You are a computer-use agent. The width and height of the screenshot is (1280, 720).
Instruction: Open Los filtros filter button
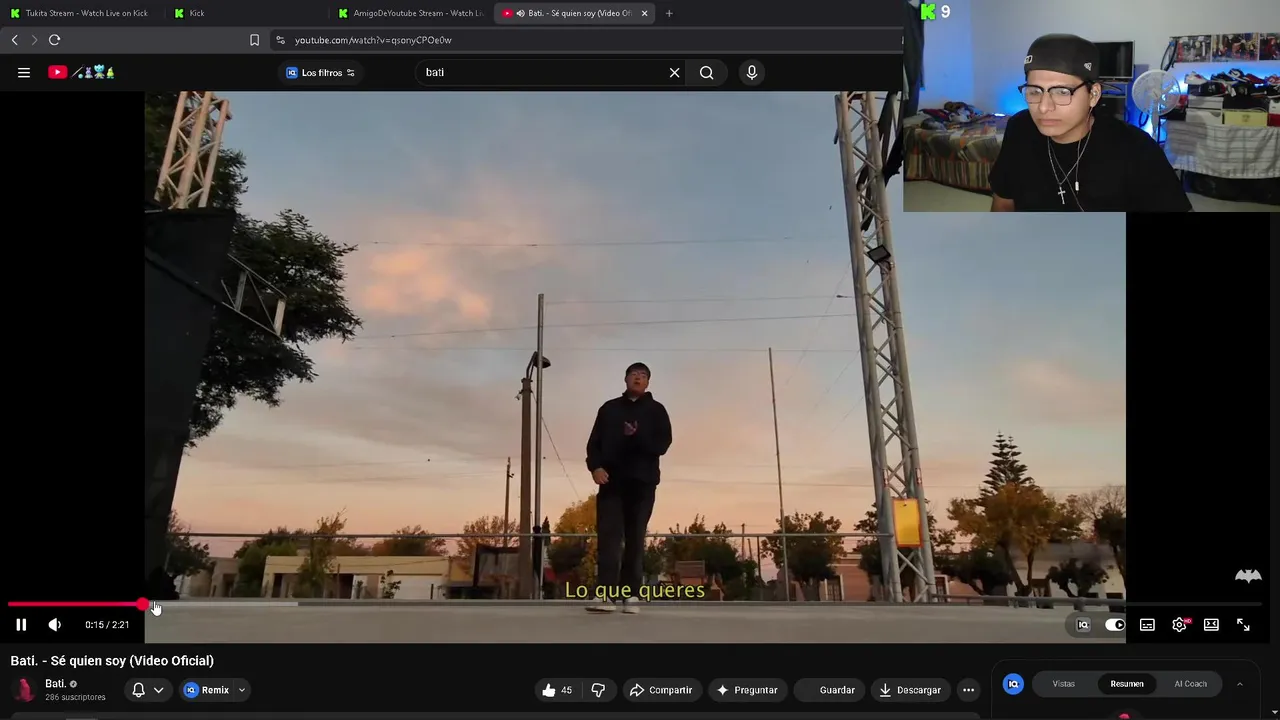pos(321,73)
